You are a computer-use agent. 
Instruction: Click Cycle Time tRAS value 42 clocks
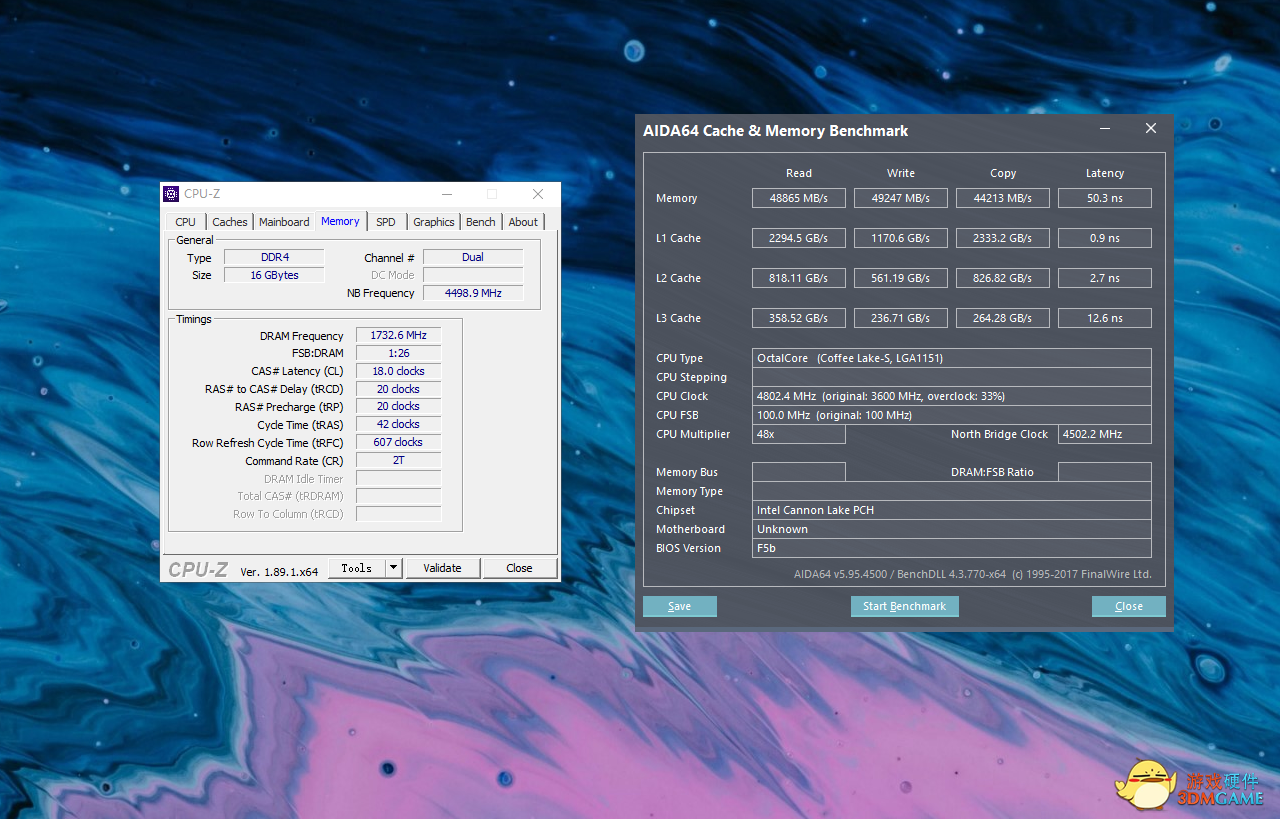click(398, 424)
